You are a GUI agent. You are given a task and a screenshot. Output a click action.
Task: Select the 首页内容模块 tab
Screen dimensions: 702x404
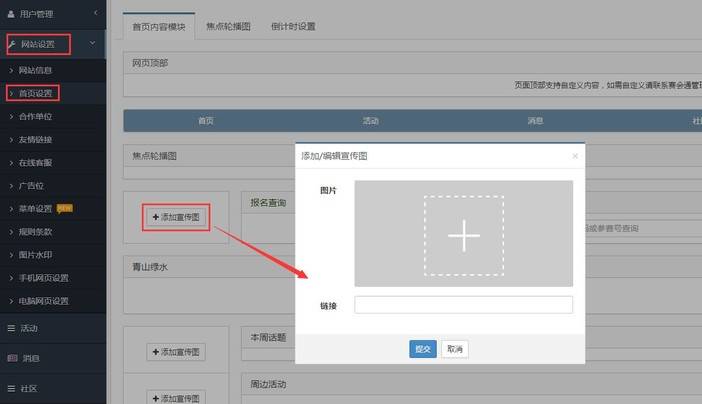click(x=159, y=27)
